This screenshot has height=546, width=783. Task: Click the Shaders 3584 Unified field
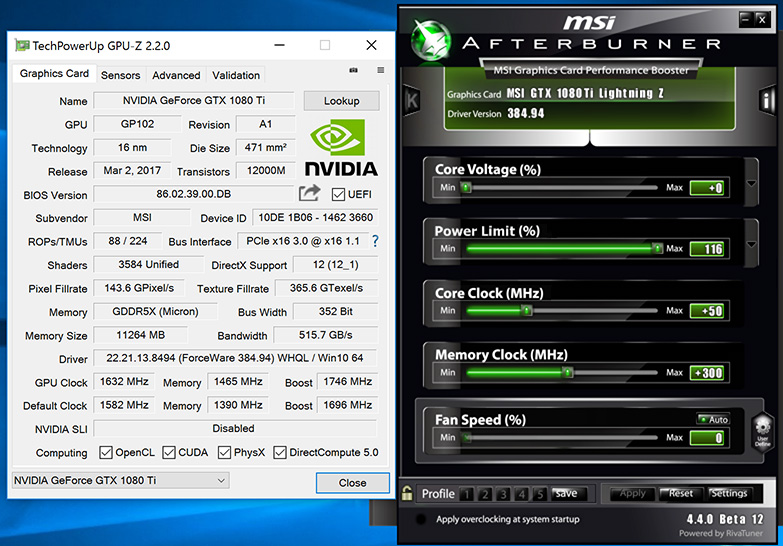149,264
